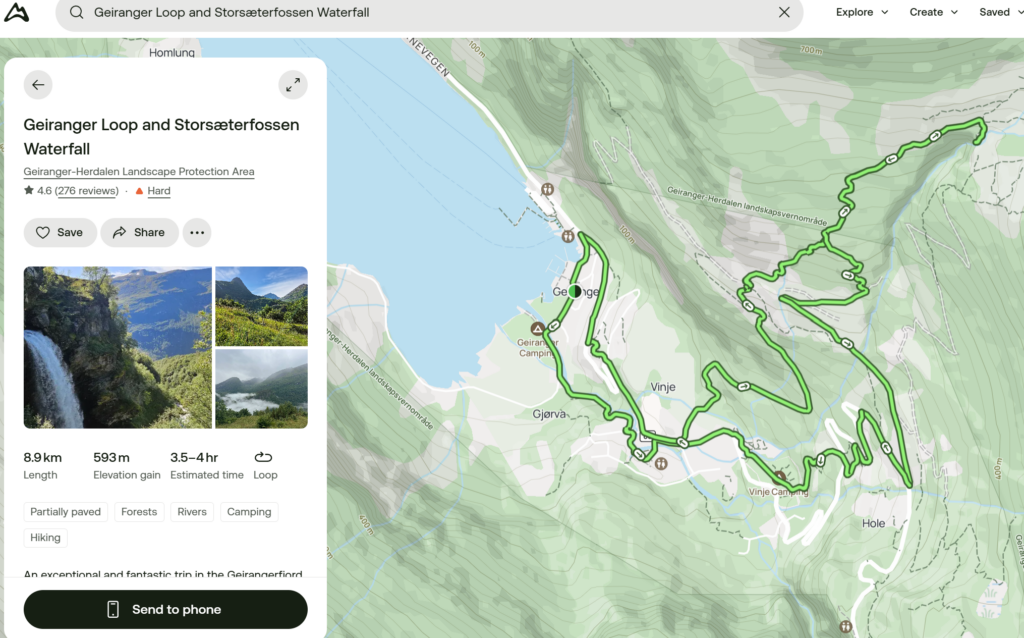The width and height of the screenshot is (1024, 638).
Task: Open the large waterfall photo thumbnail
Action: pyautogui.click(x=118, y=347)
